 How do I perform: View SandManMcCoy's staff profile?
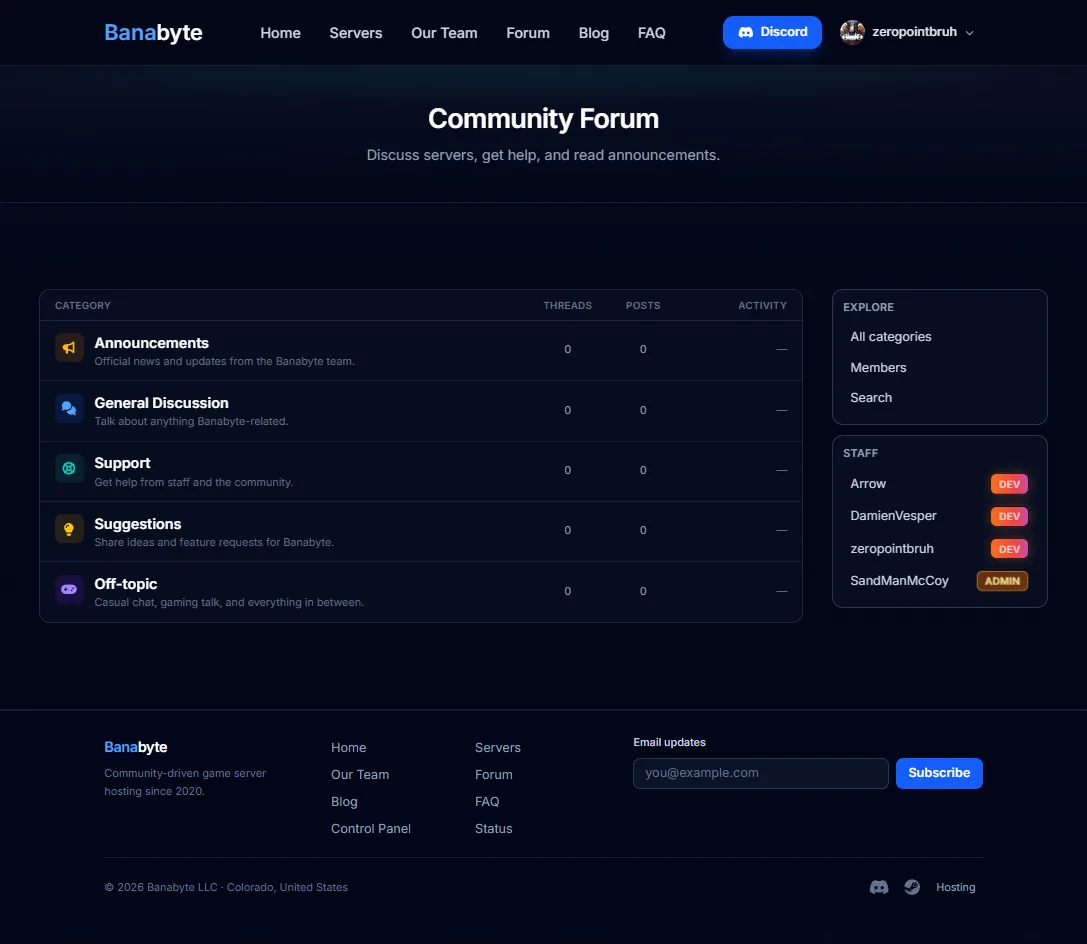point(899,581)
